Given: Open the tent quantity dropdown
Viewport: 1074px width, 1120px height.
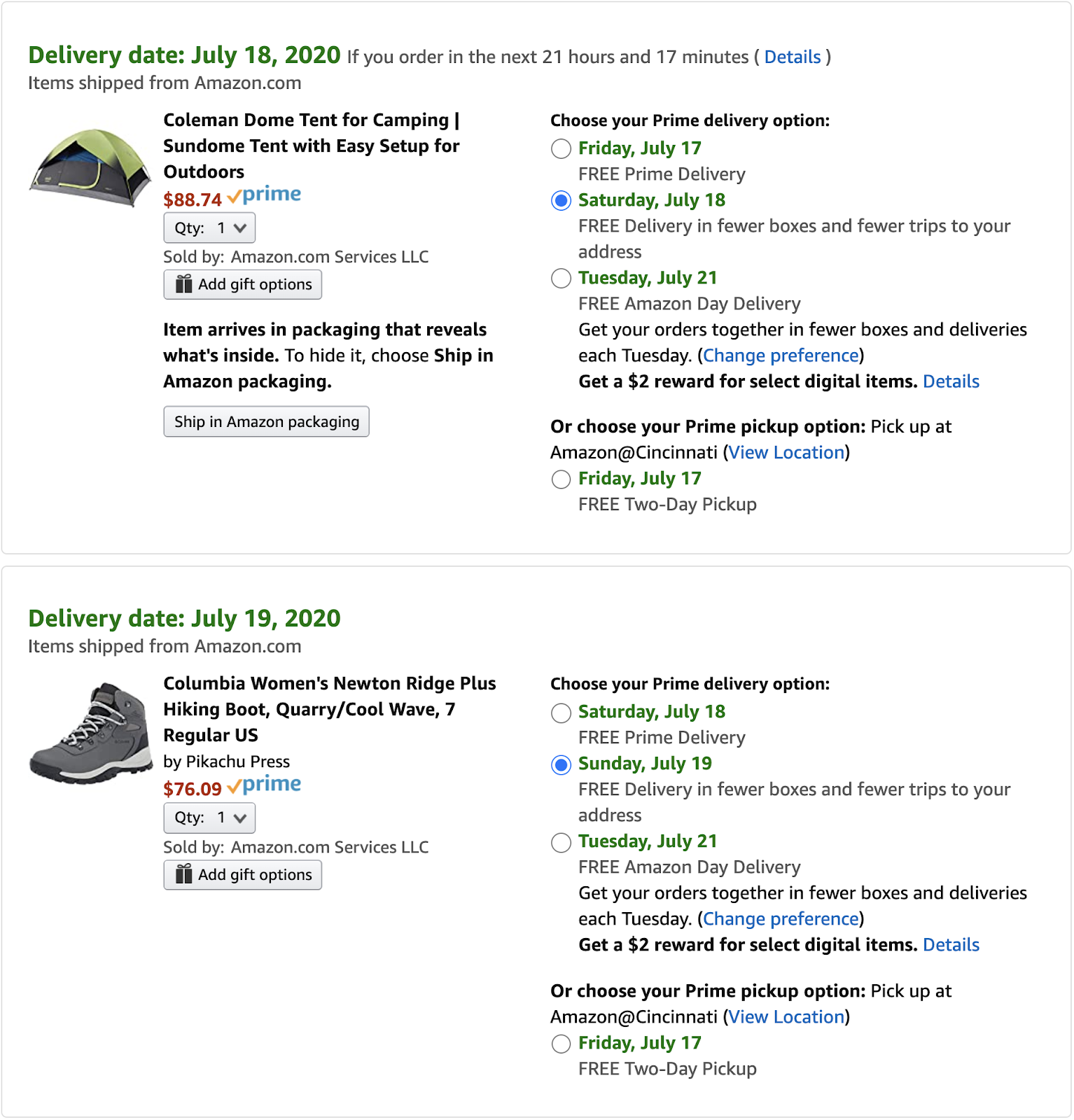Looking at the screenshot, I should click(209, 228).
